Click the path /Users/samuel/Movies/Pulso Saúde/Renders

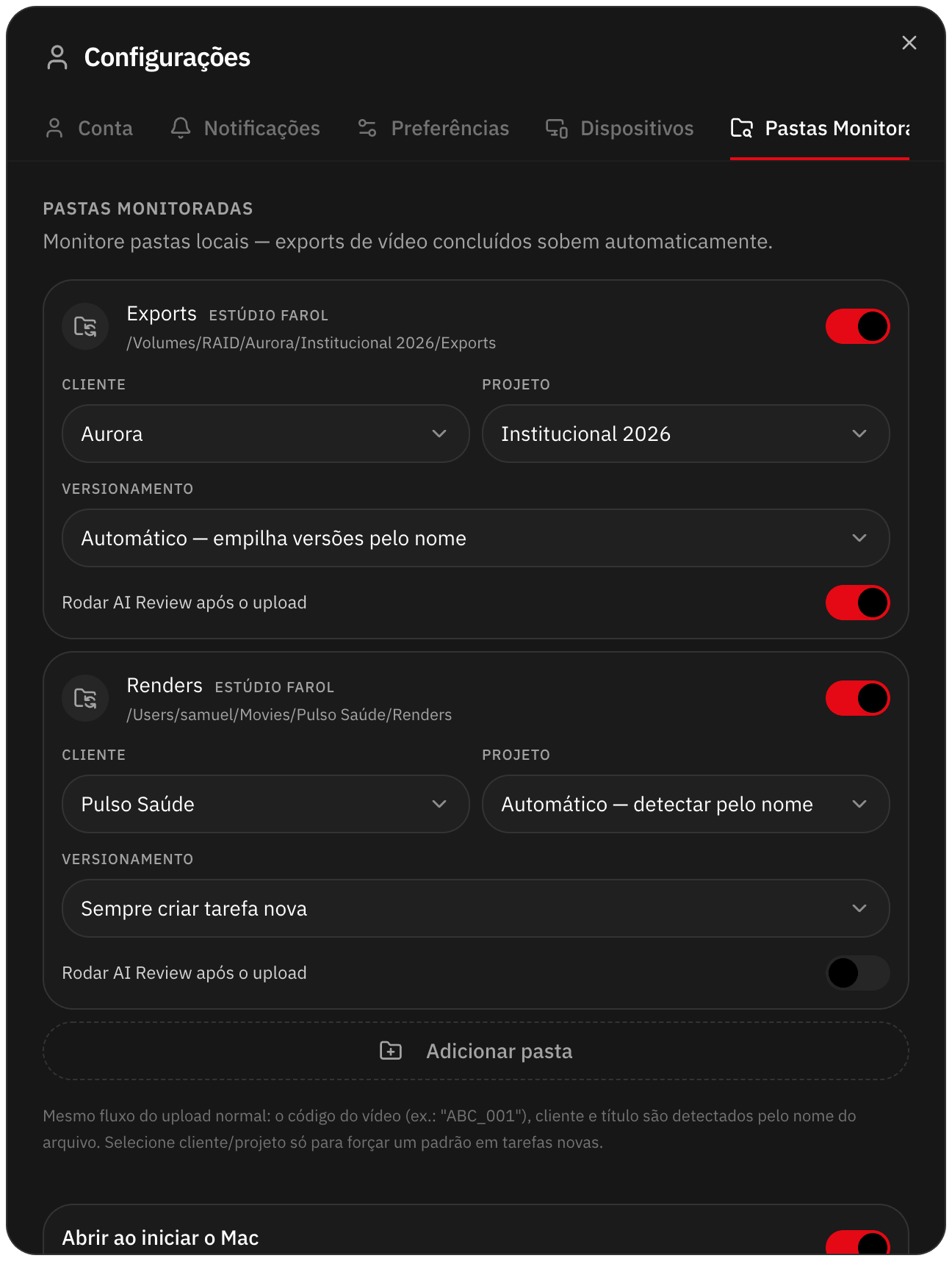(x=289, y=715)
